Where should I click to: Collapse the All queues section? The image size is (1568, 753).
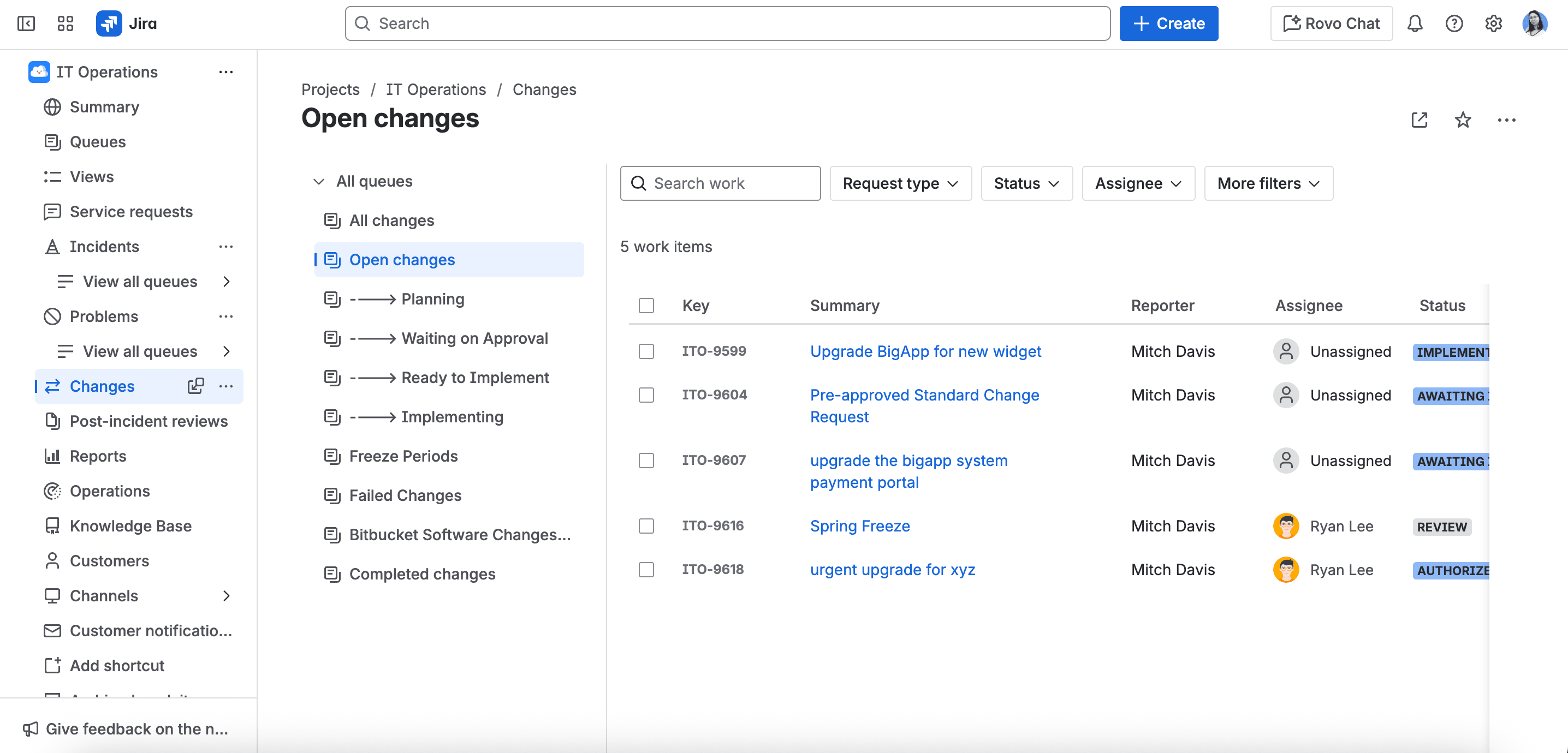[318, 181]
